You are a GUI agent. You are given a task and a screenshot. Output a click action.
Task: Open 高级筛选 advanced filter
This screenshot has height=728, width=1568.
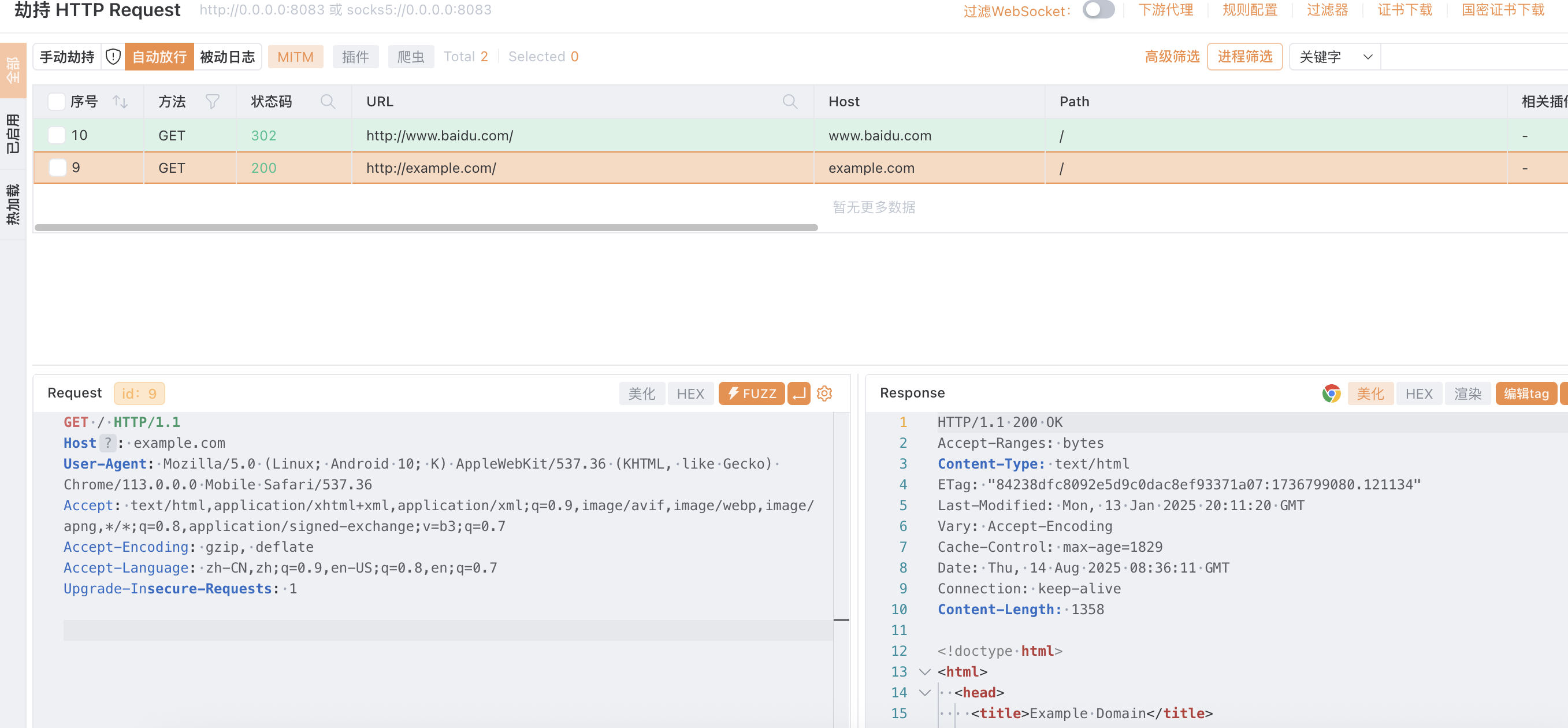pyautogui.click(x=1172, y=57)
